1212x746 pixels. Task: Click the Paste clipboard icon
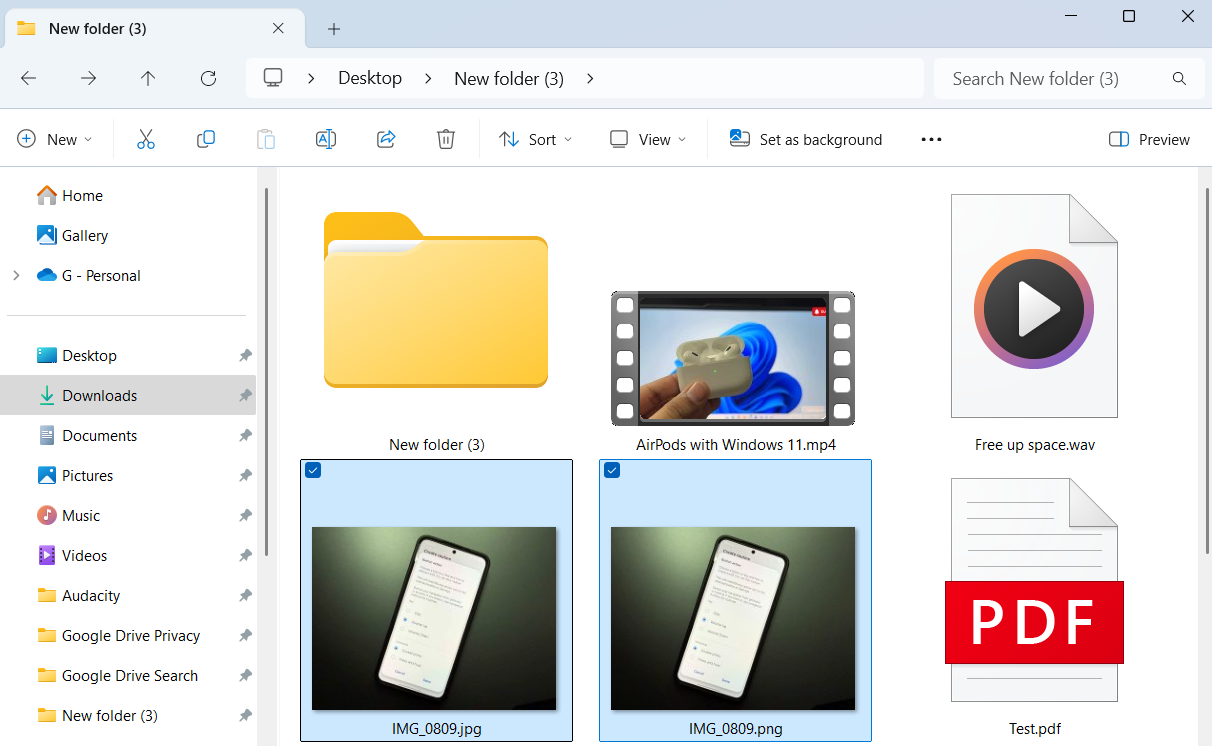[266, 139]
